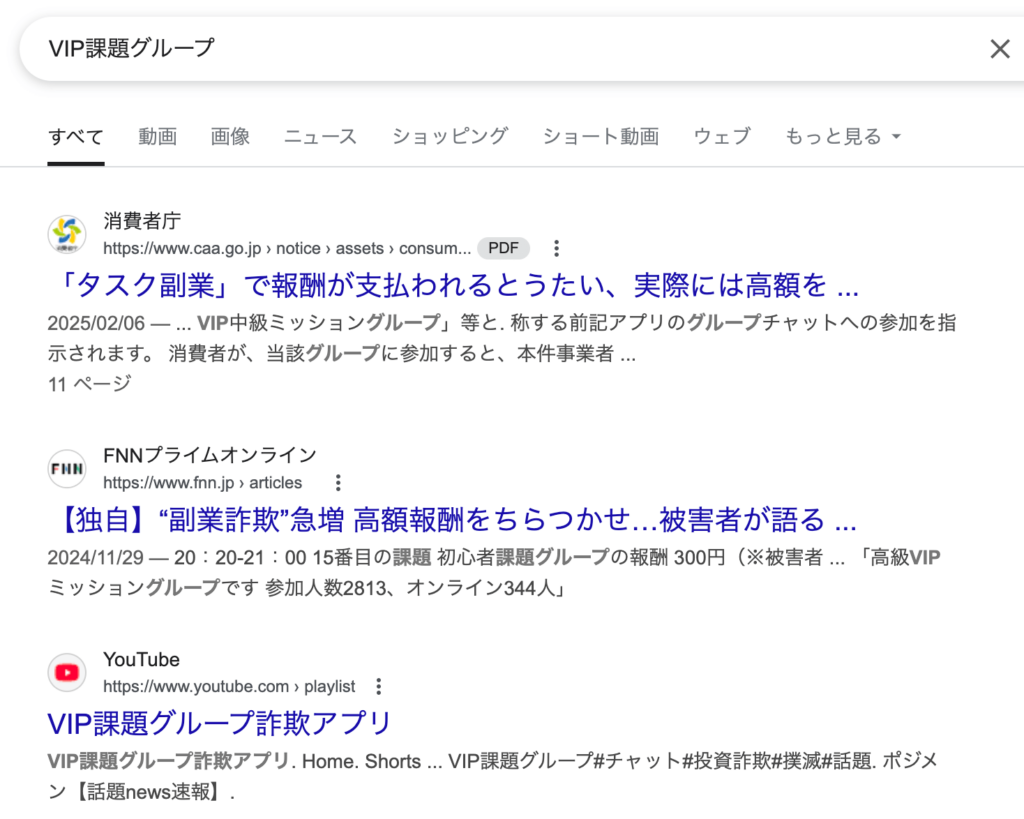Open the 【独自】"副業詐欺"急増 result link

click(x=453, y=520)
